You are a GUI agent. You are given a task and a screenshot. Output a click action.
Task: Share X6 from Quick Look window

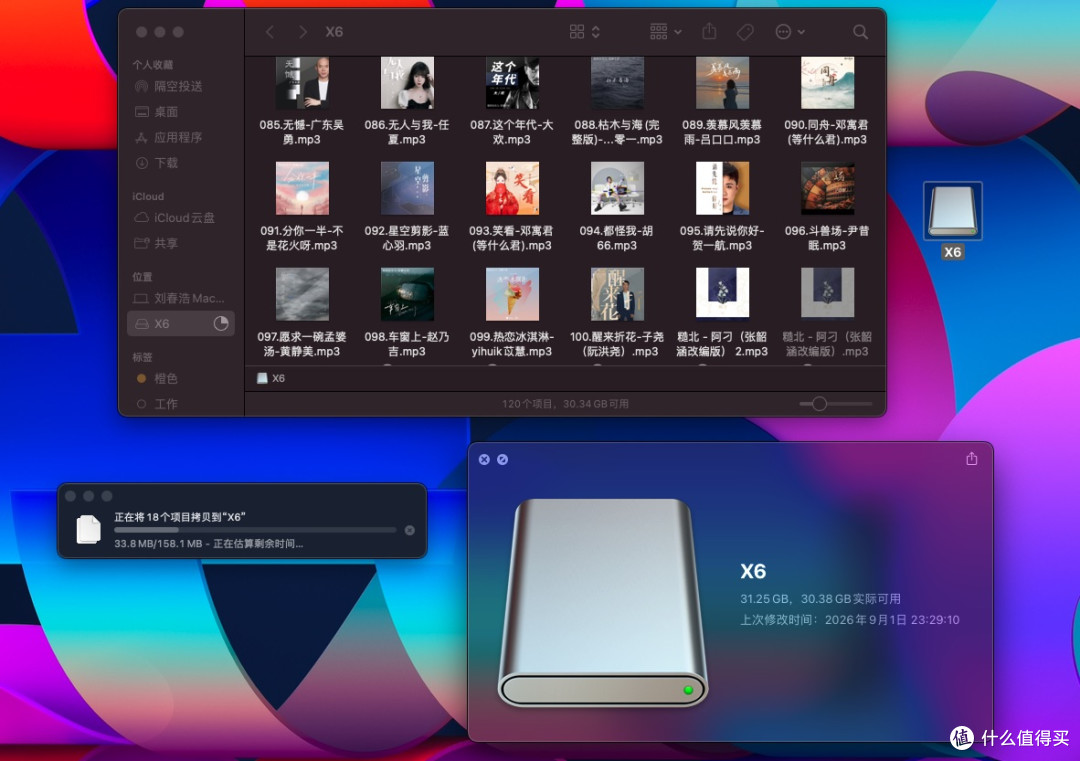[x=972, y=459]
